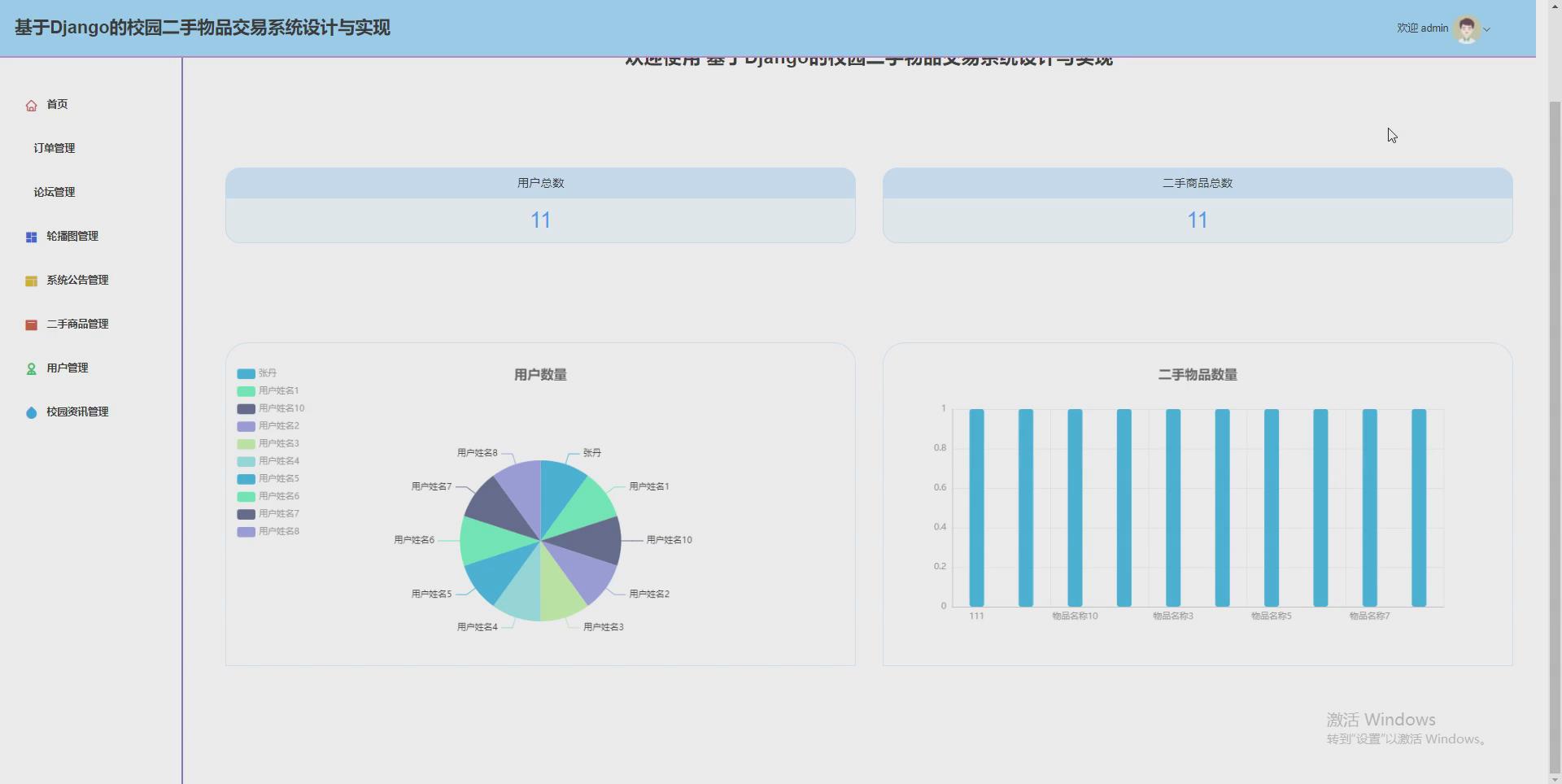1562x784 pixels.
Task: Click the bar above the 111 label
Action: coord(976,507)
